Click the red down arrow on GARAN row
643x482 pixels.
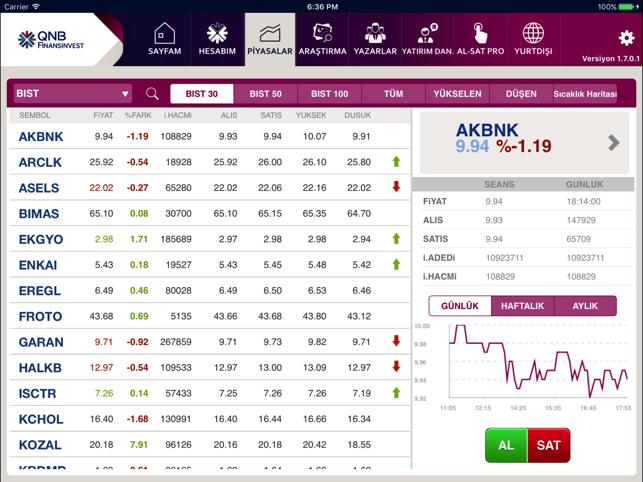pyautogui.click(x=396, y=341)
